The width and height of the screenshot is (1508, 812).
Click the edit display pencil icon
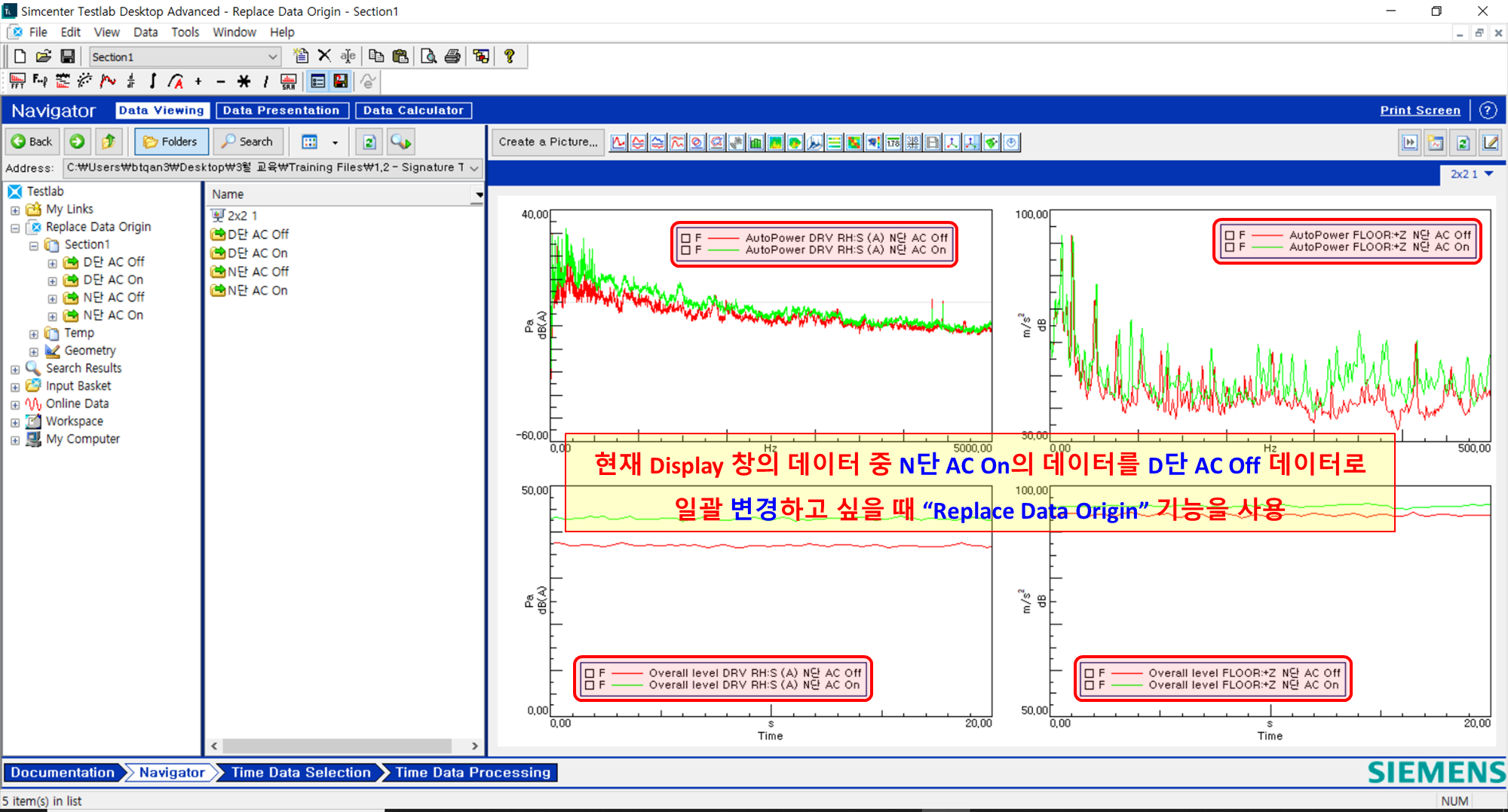tap(1490, 142)
